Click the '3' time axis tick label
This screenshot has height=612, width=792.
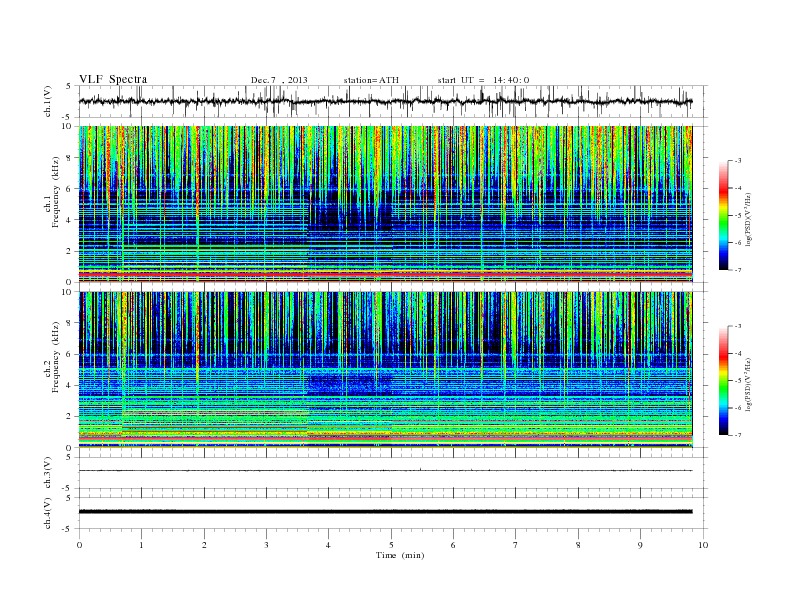pos(266,545)
